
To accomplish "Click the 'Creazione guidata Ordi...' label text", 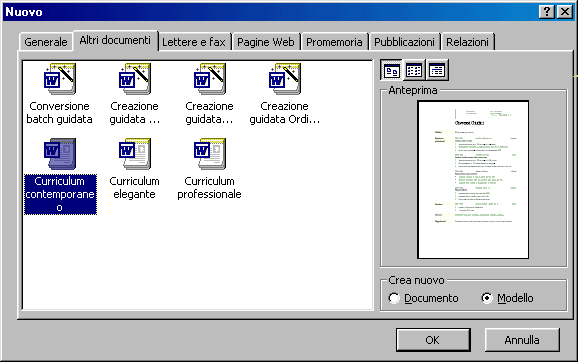I will click(285, 112).
